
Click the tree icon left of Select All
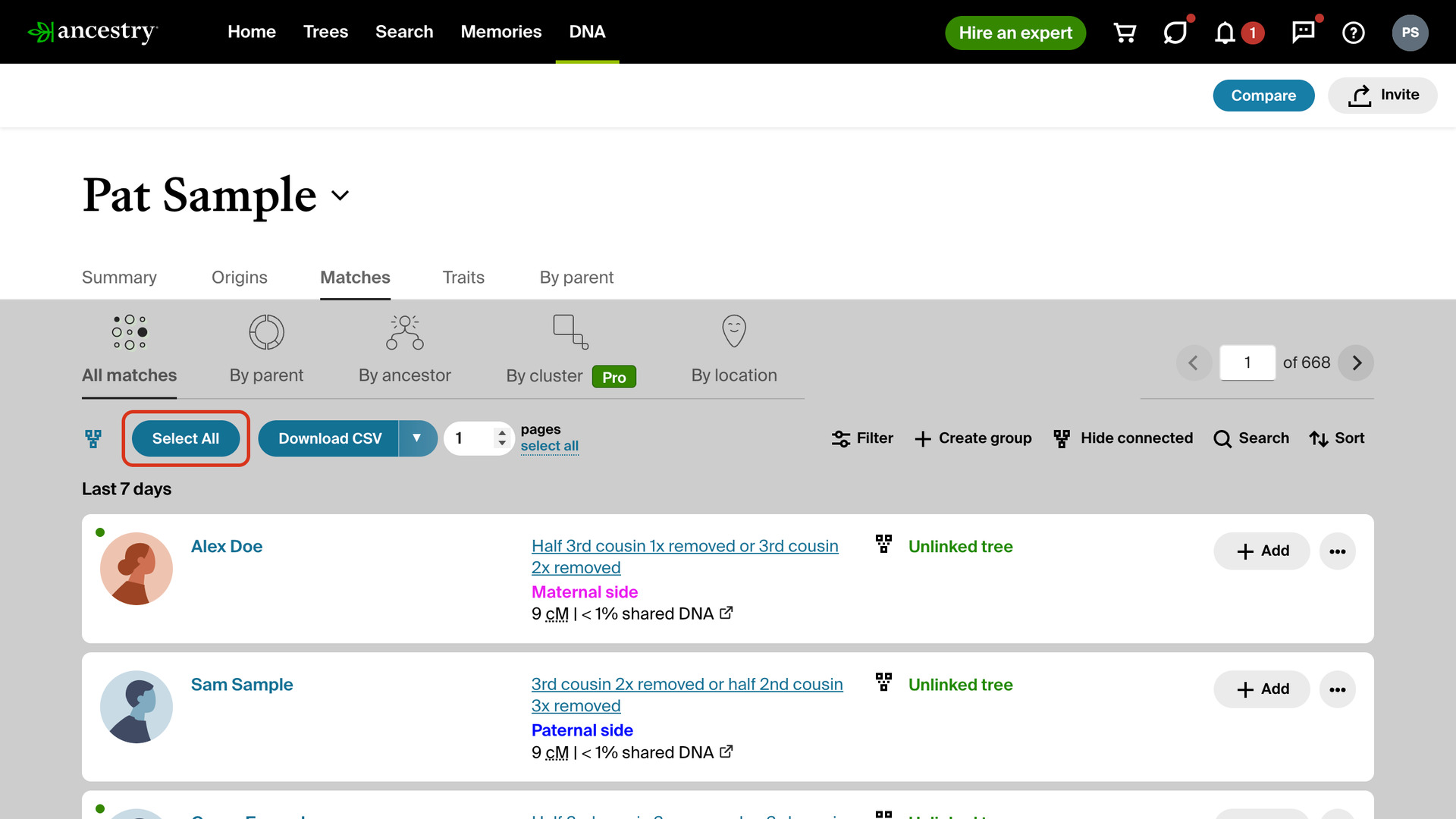tap(93, 438)
